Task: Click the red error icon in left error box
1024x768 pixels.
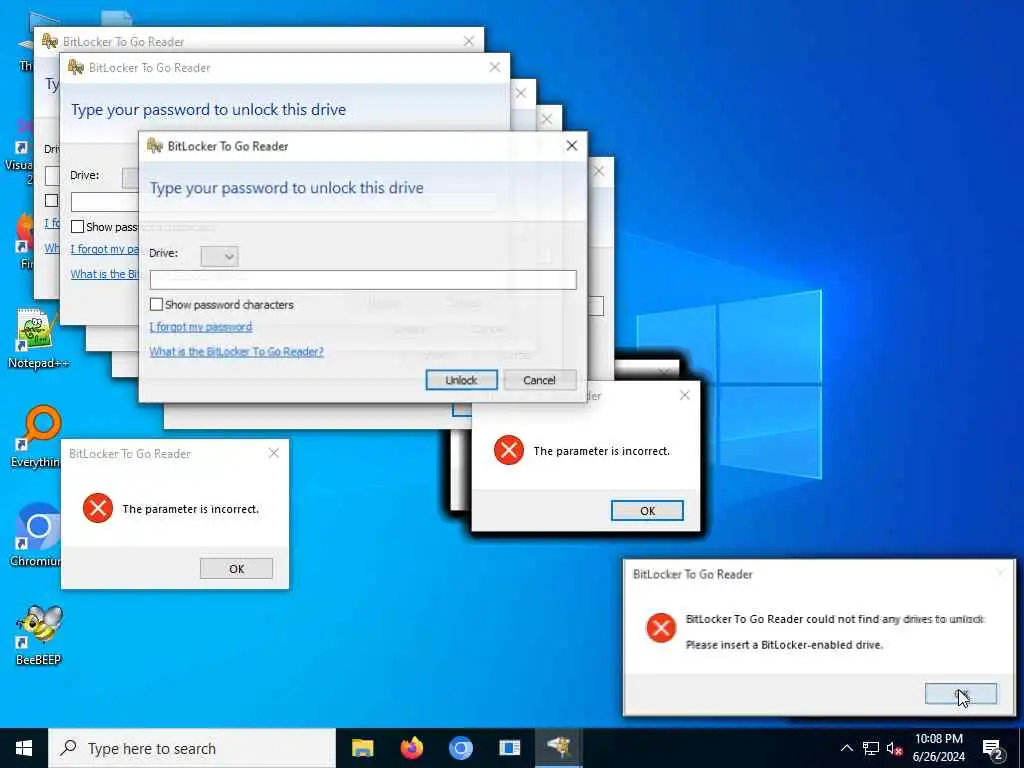Action: (x=98, y=509)
